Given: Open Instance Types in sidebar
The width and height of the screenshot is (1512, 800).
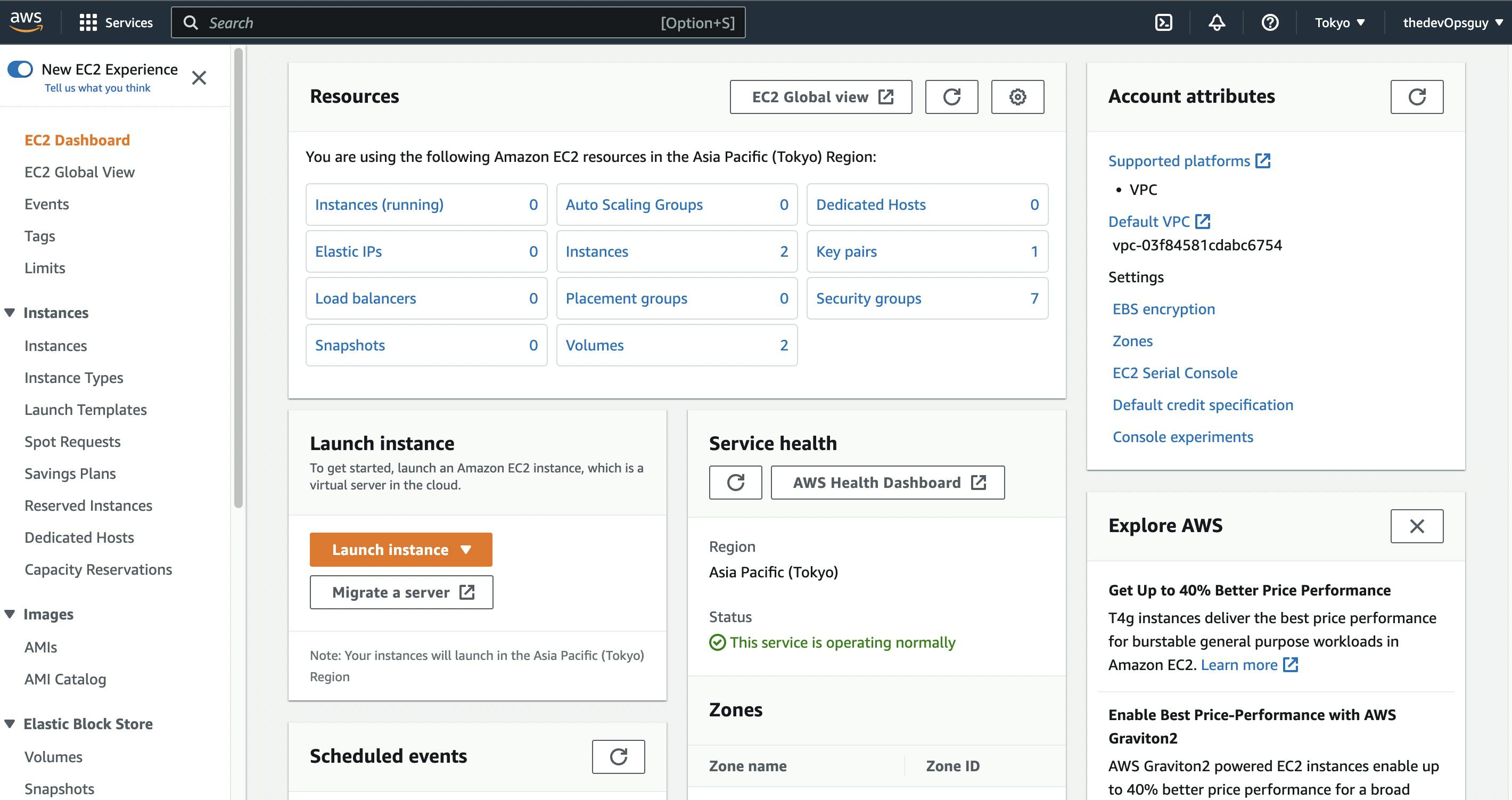Looking at the screenshot, I should point(73,378).
